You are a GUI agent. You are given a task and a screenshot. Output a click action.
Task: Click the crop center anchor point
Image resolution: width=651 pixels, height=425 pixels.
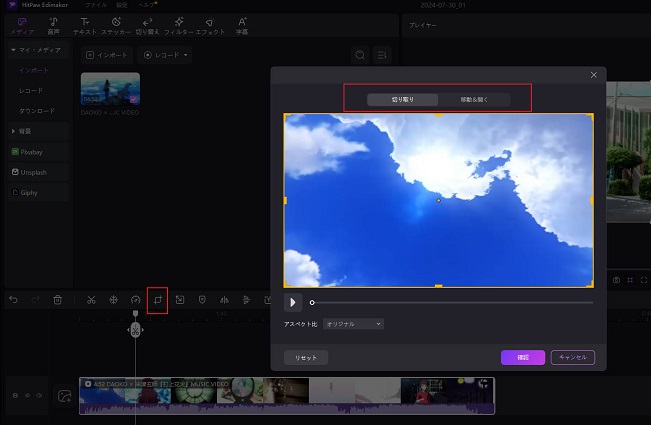(x=438, y=200)
